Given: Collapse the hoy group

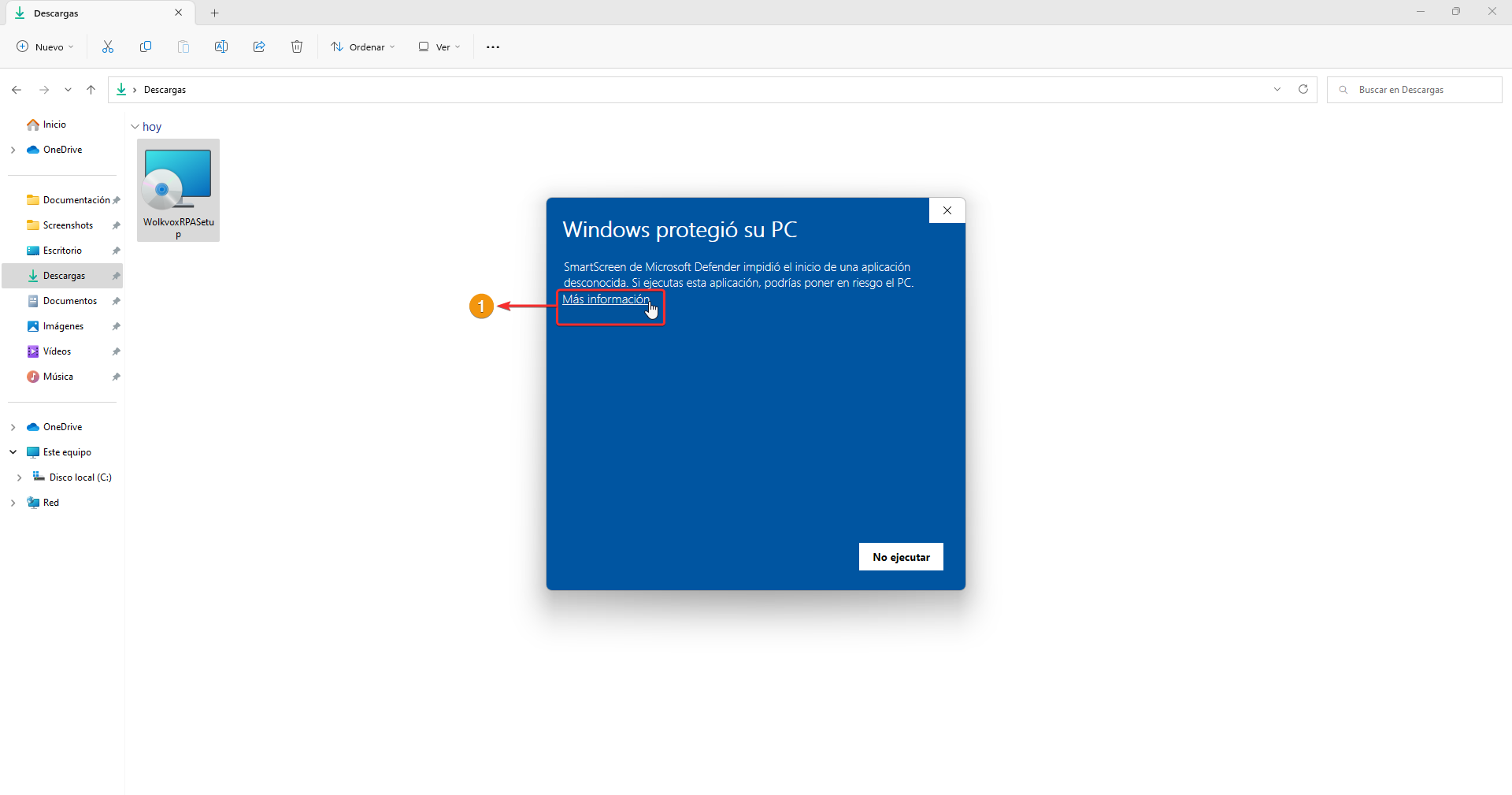Looking at the screenshot, I should (135, 127).
